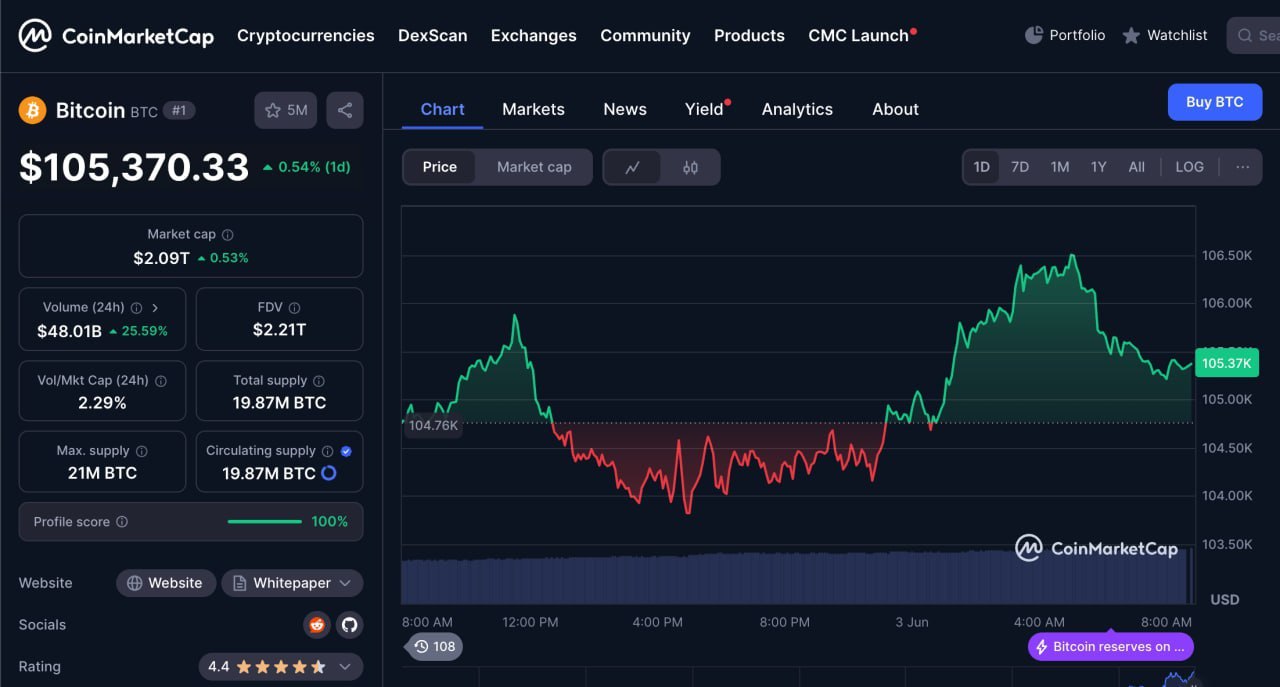Toggle LOG scale on chart
This screenshot has width=1280, height=687.
1190,167
